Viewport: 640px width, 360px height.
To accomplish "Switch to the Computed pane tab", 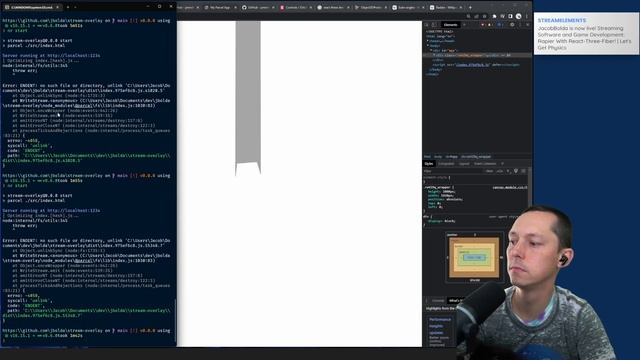I will (x=446, y=164).
